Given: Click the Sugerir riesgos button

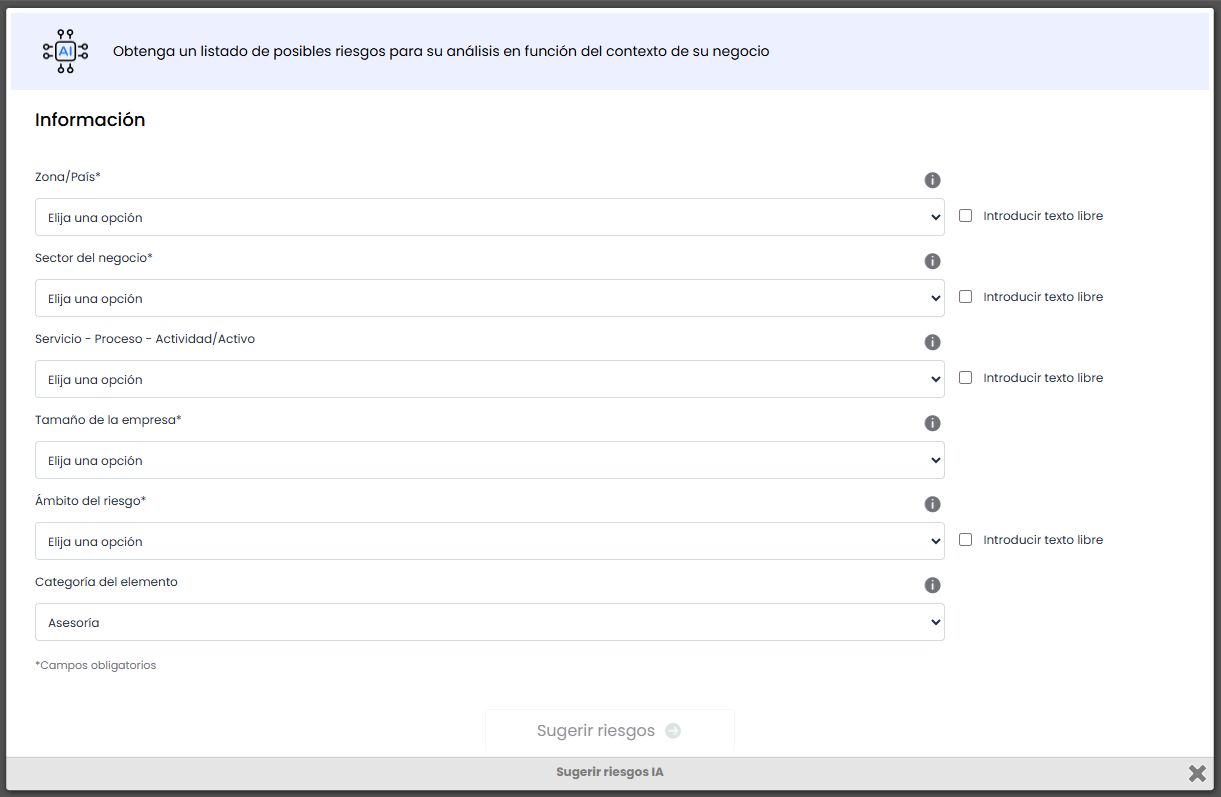Looking at the screenshot, I should [609, 730].
